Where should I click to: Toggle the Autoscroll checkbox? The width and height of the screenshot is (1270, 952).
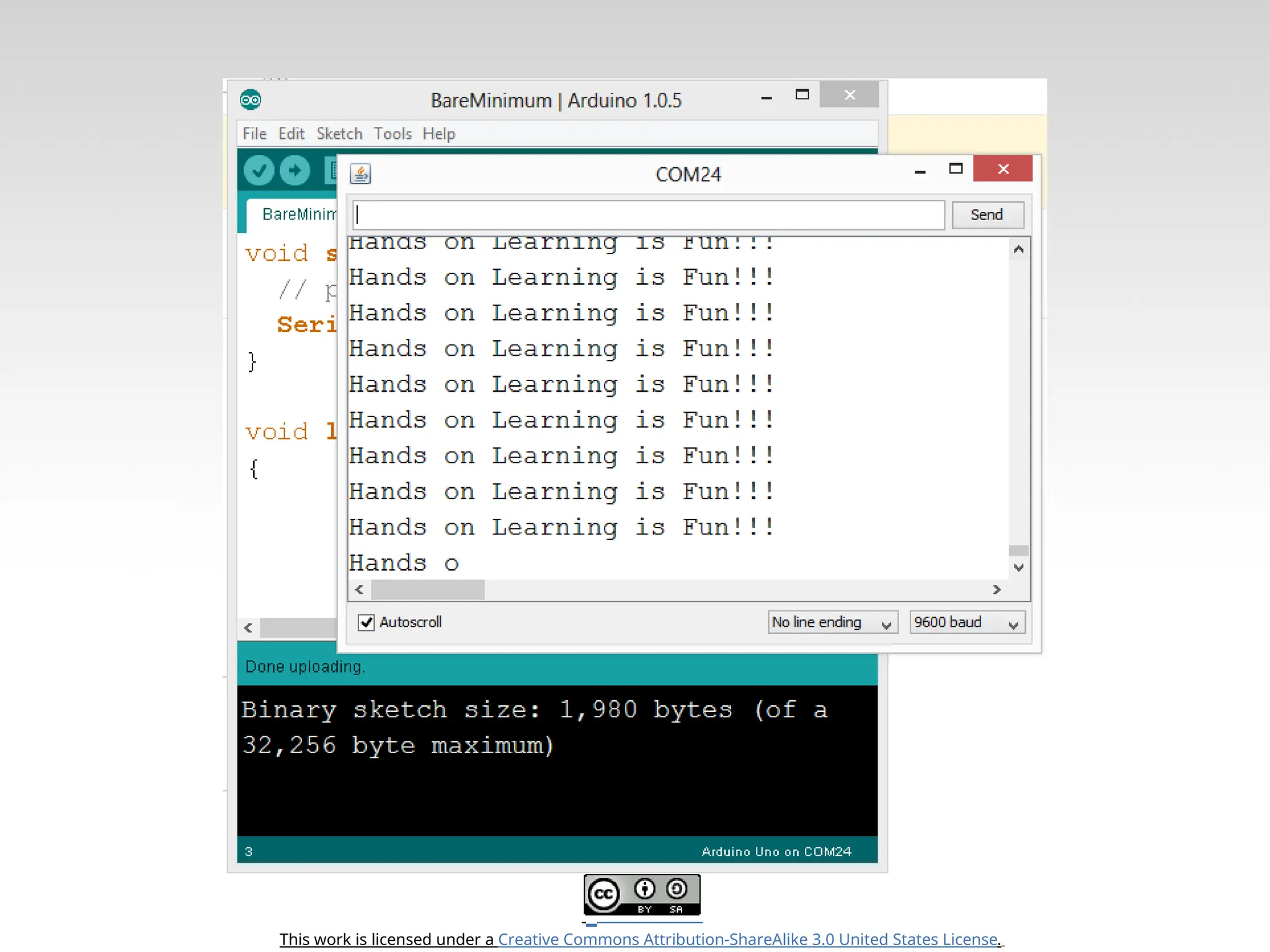[x=366, y=622]
